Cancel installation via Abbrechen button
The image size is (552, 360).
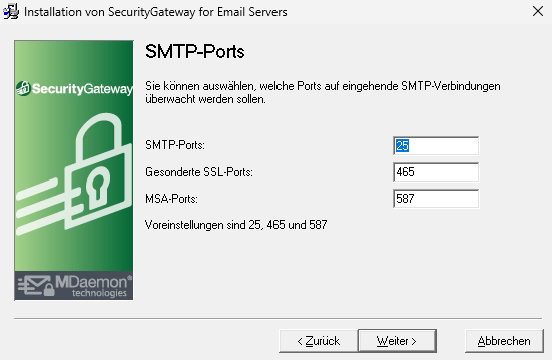[504, 341]
